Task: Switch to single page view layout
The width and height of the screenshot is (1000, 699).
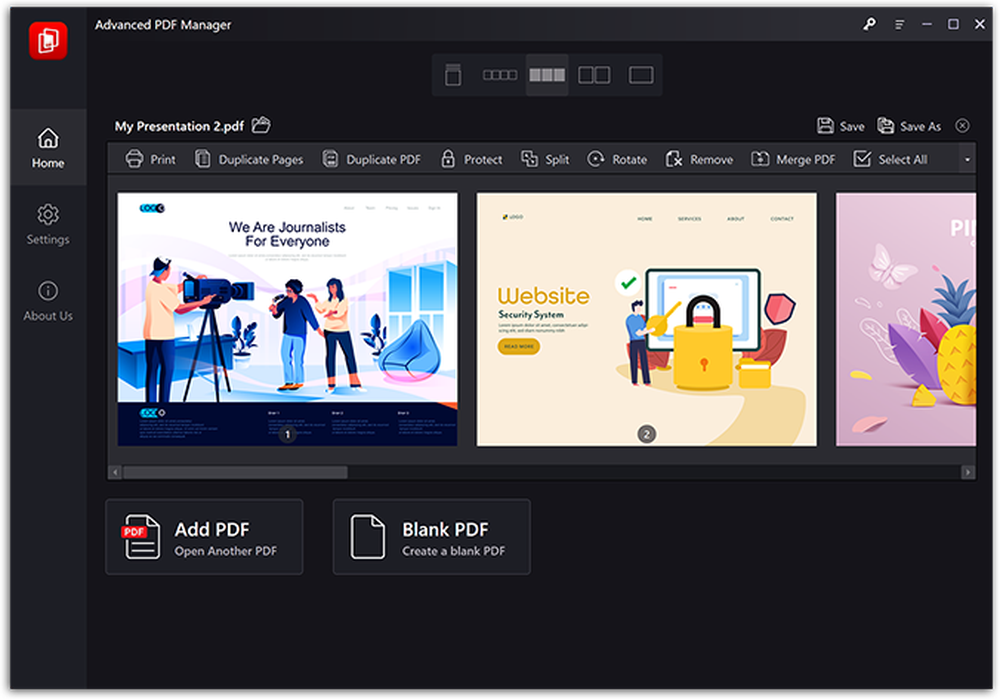Action: coord(453,75)
